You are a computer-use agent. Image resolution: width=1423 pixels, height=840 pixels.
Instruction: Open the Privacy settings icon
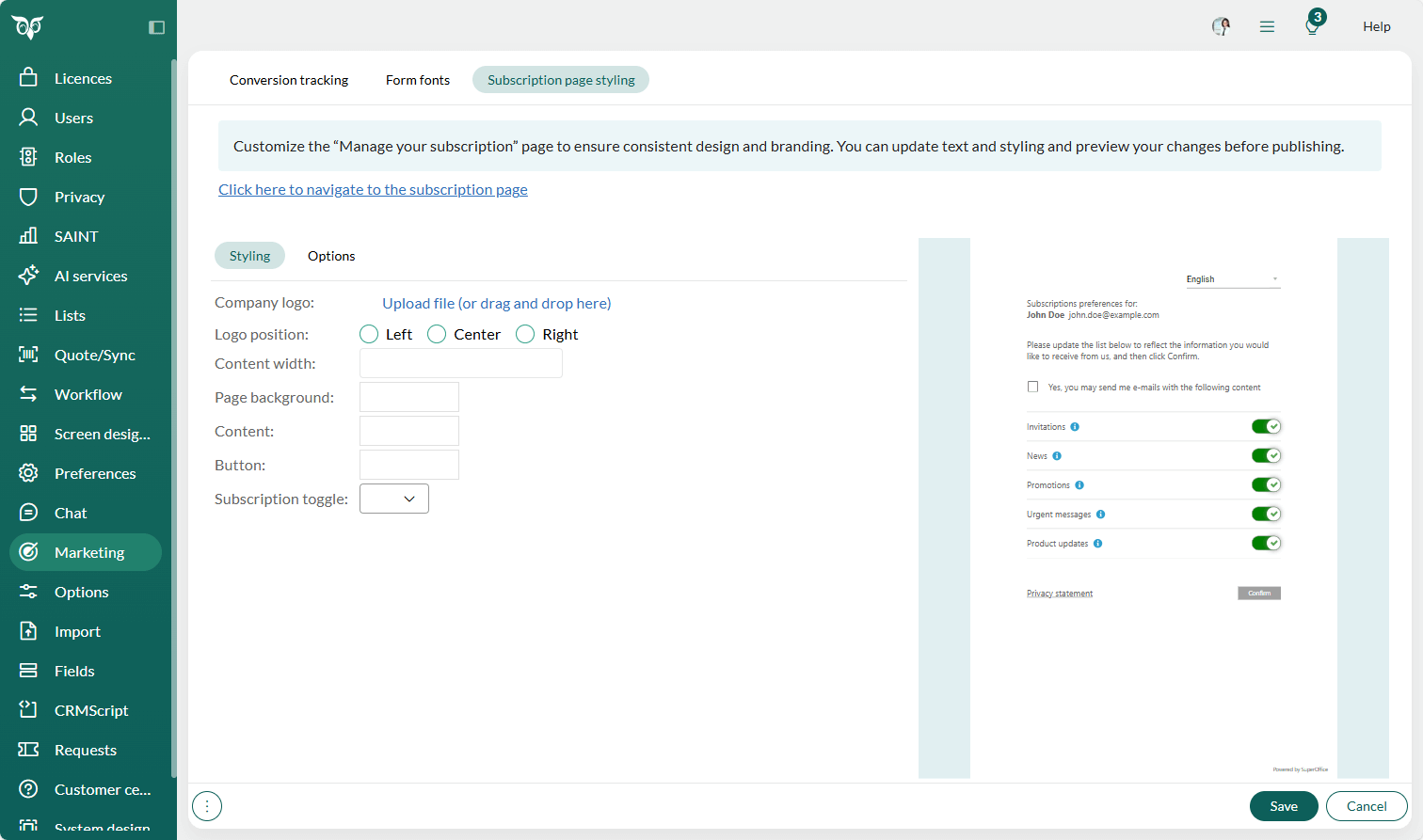tap(27, 197)
